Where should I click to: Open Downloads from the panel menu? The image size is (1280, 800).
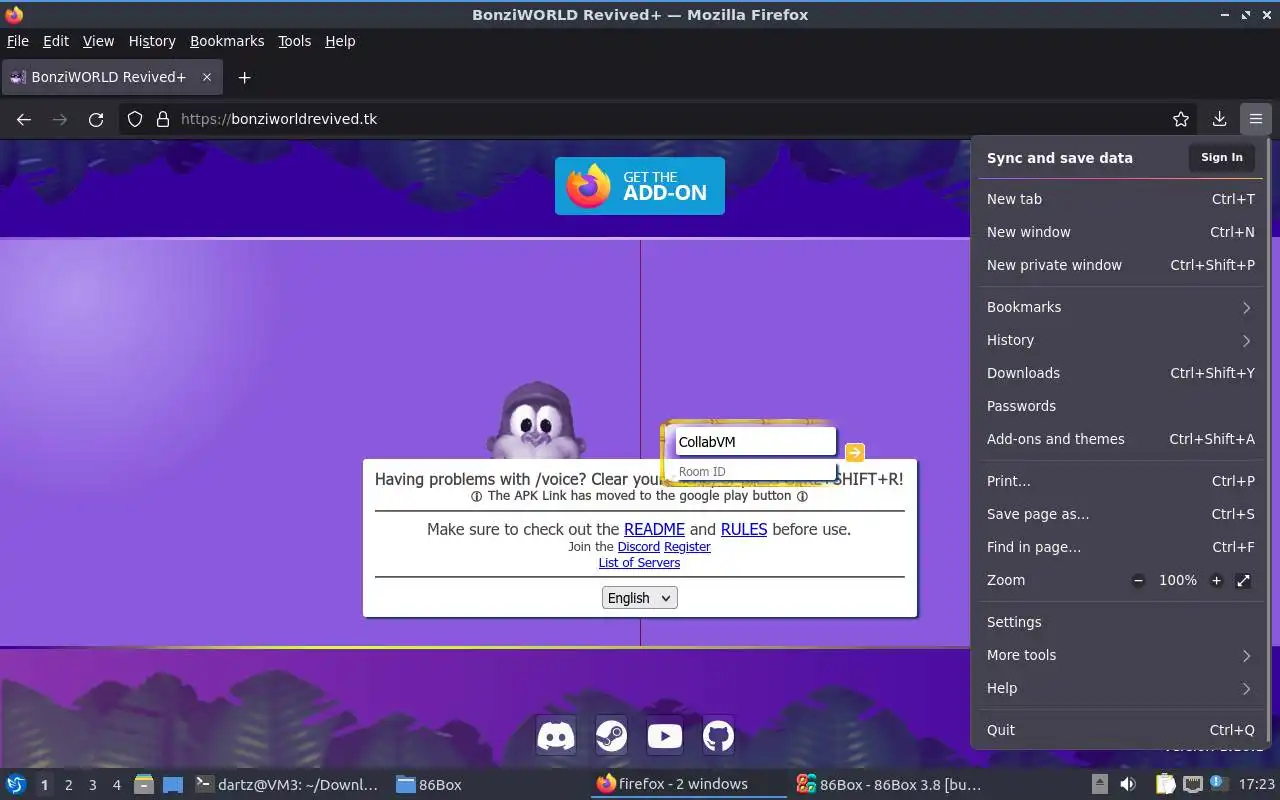tap(1120, 373)
